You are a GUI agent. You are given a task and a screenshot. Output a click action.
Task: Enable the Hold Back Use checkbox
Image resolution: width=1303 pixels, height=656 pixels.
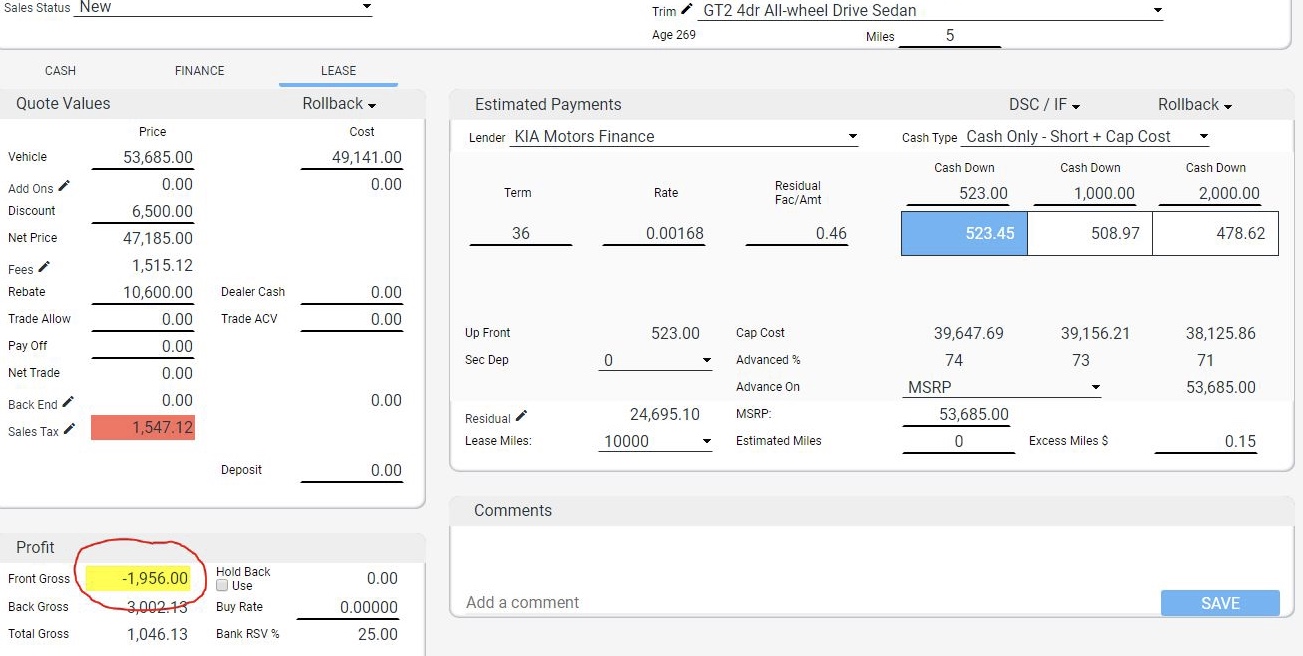pyautogui.click(x=222, y=586)
